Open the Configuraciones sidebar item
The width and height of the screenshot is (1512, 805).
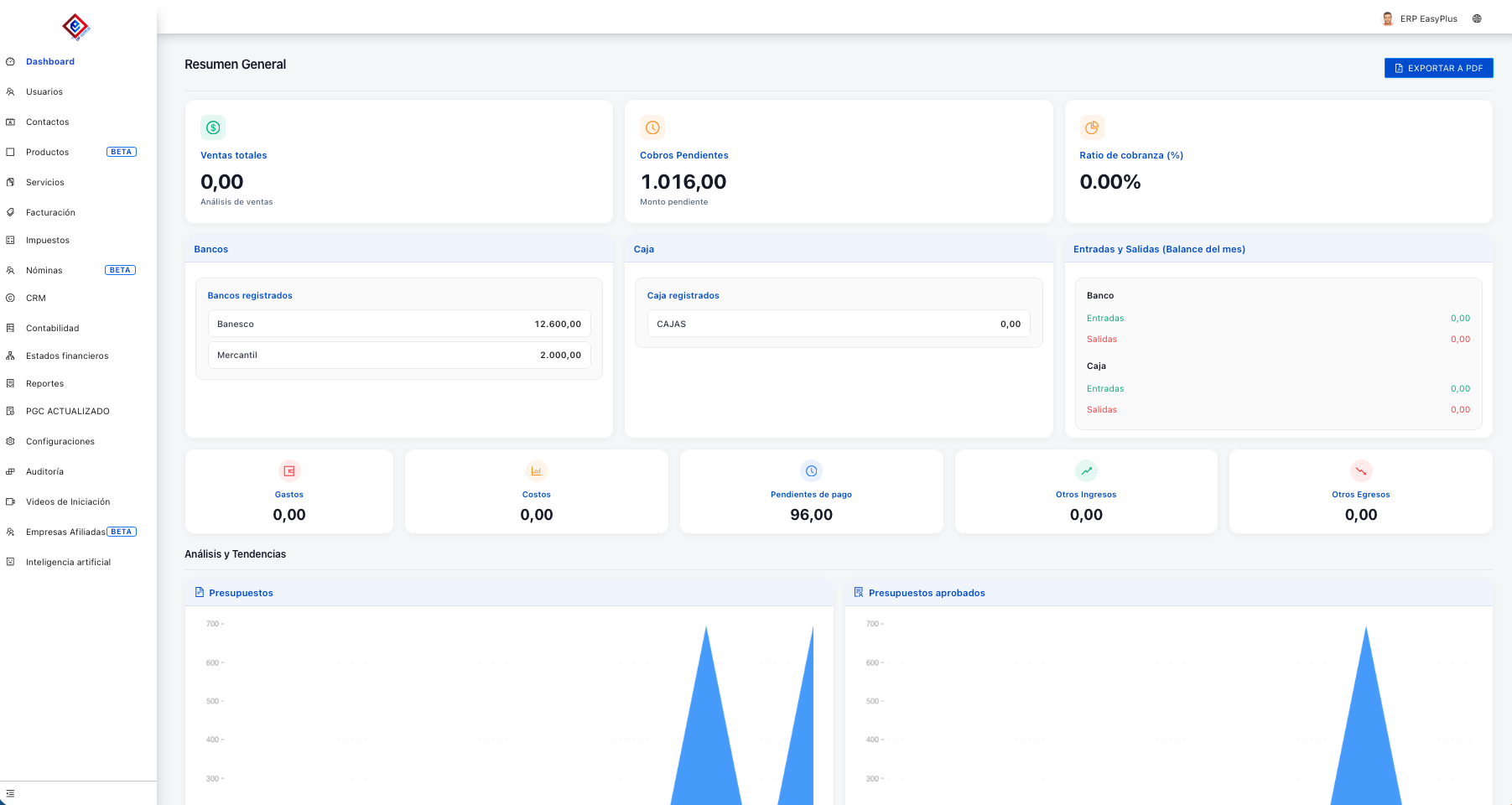click(60, 442)
